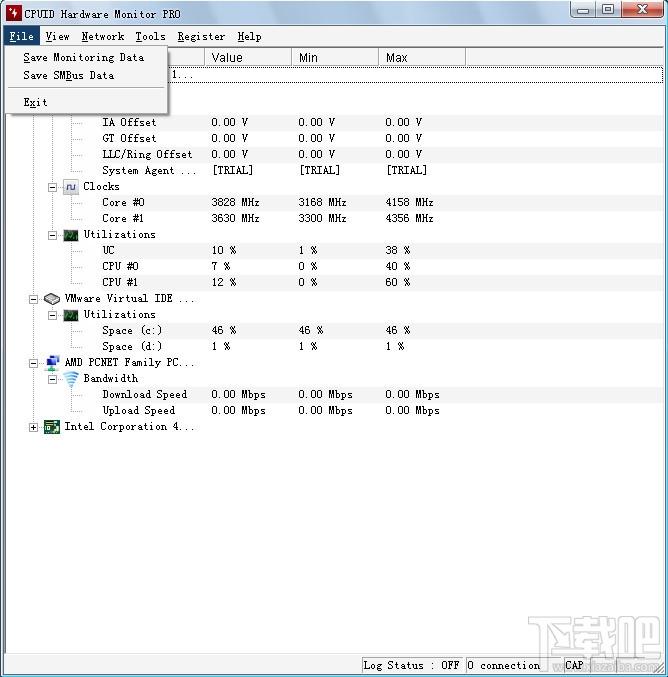Viewport: 668px width, 677px height.
Task: Click the AMD PCNET network adapter icon
Action: pyautogui.click(x=52, y=363)
